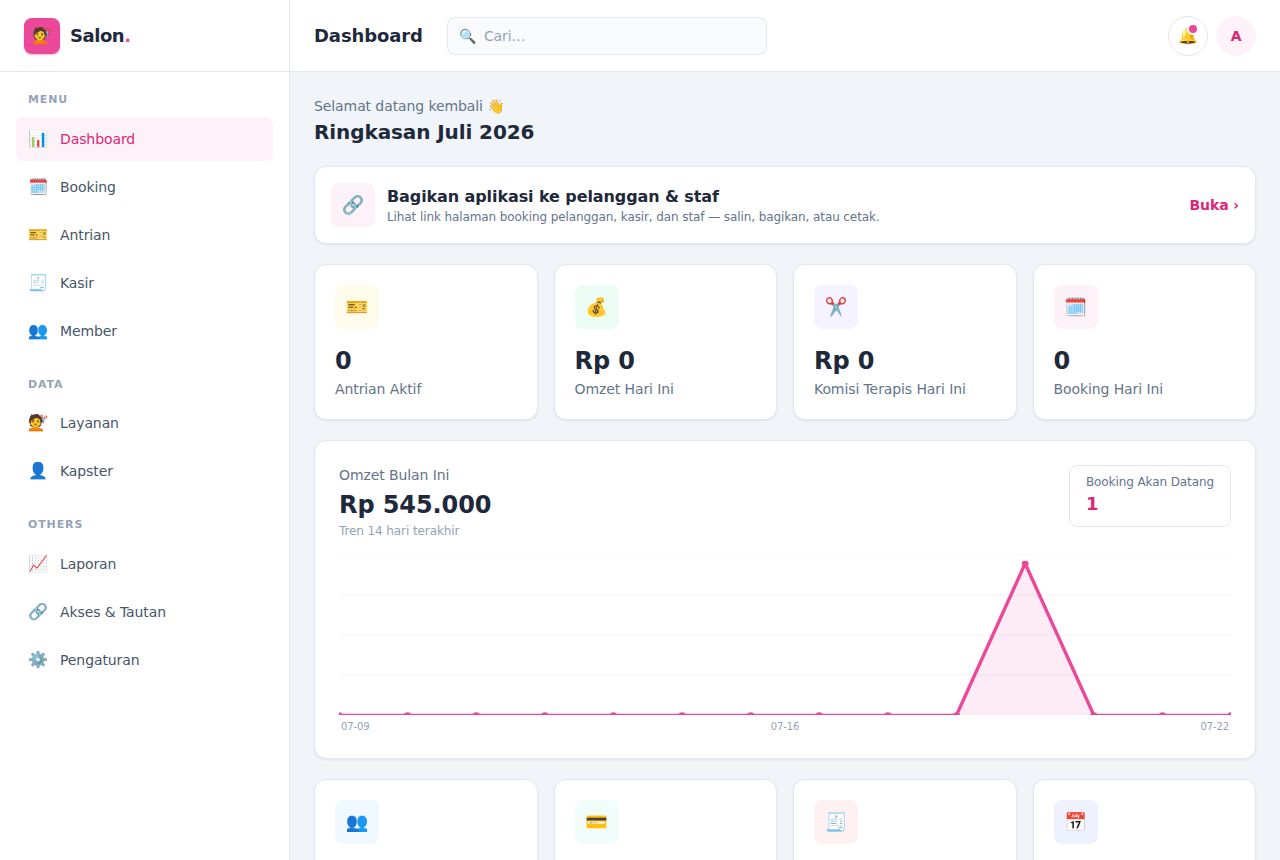The height and width of the screenshot is (860, 1280).
Task: Click the Buka link on share banner
Action: [x=1214, y=205]
